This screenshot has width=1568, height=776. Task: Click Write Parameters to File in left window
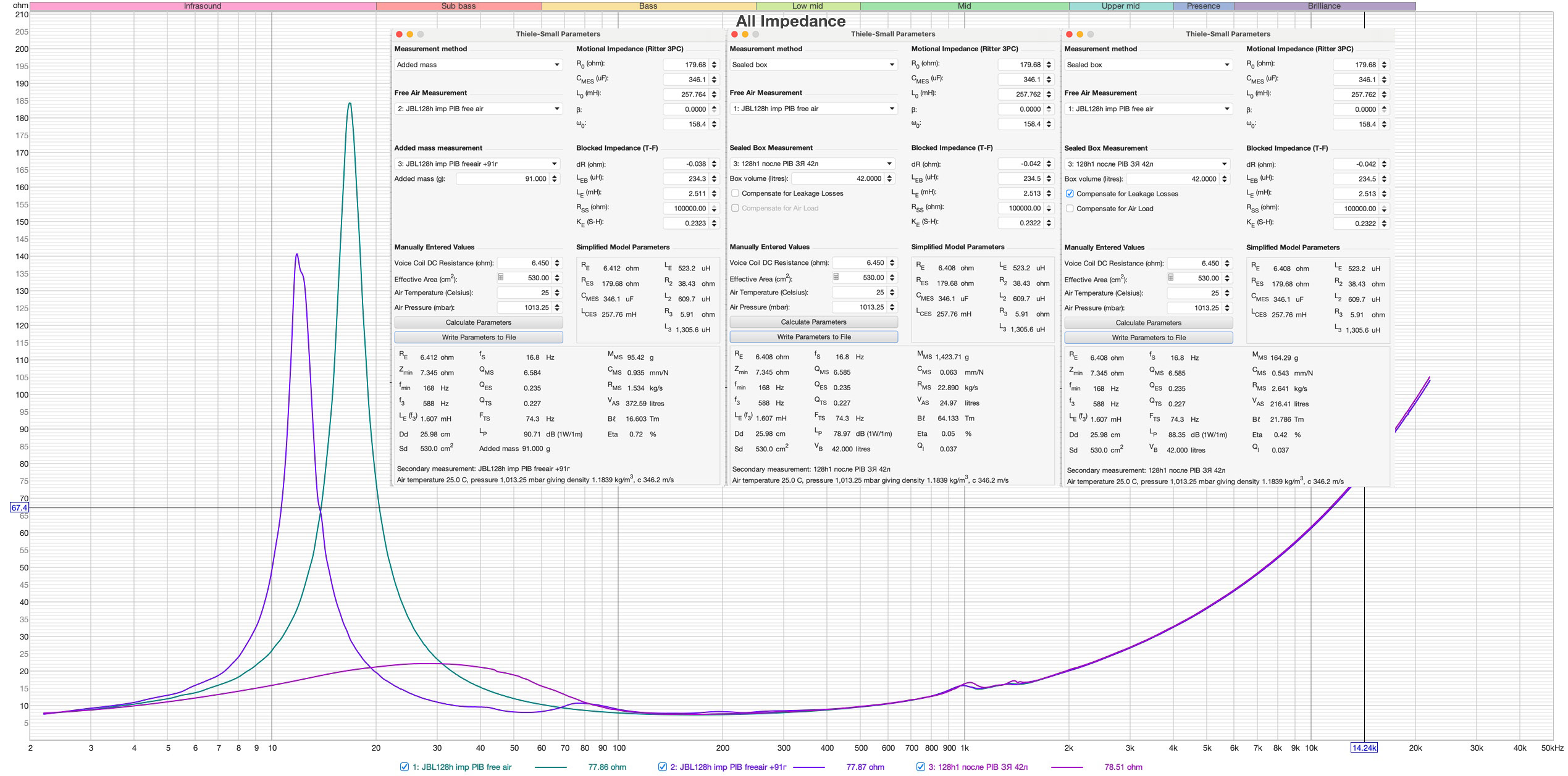(x=479, y=337)
